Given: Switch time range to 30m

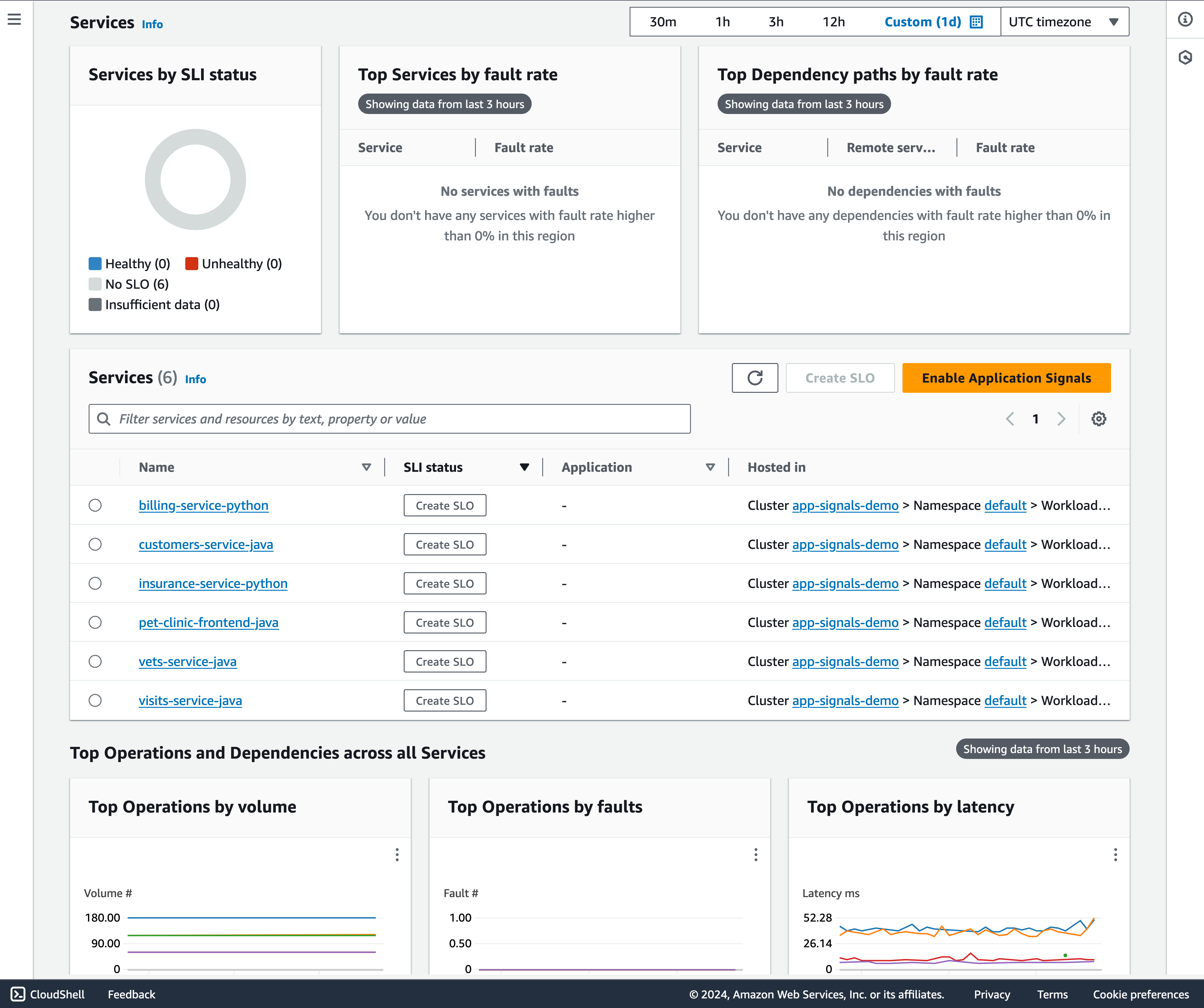Looking at the screenshot, I should [663, 22].
